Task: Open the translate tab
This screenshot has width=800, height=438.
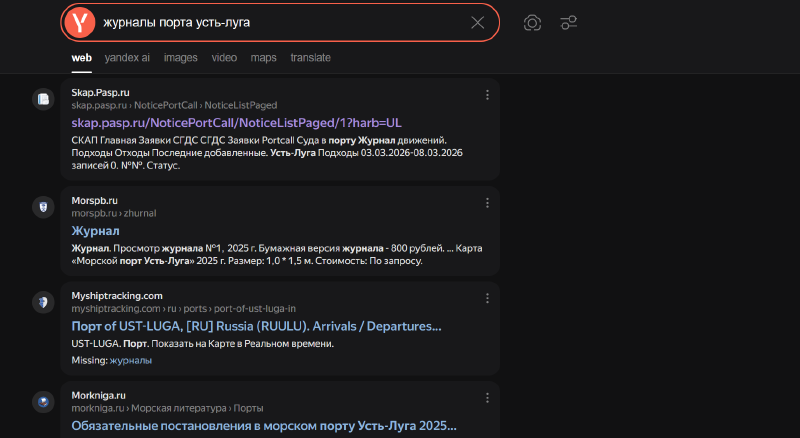Action: pos(310,58)
